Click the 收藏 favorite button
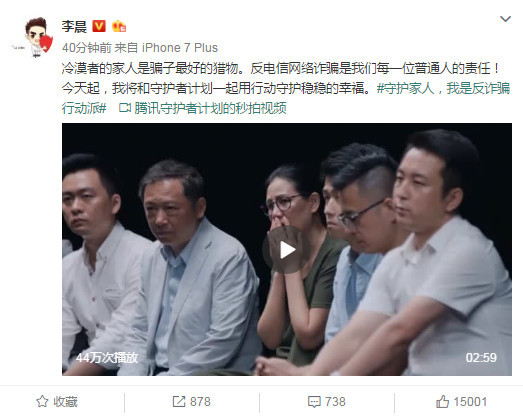The width and height of the screenshot is (523, 417). tap(57, 402)
